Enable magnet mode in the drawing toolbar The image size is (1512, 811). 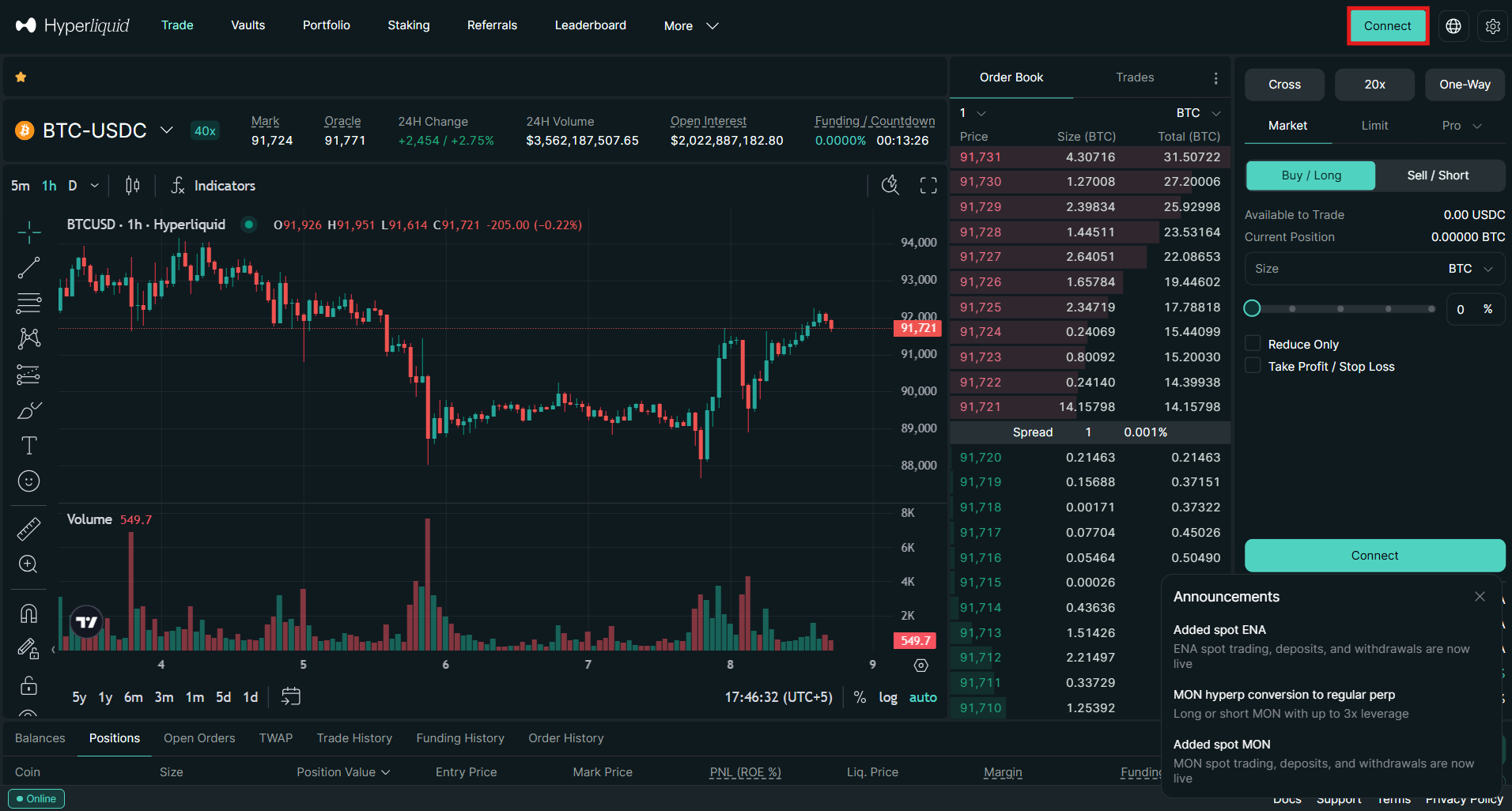(x=28, y=613)
